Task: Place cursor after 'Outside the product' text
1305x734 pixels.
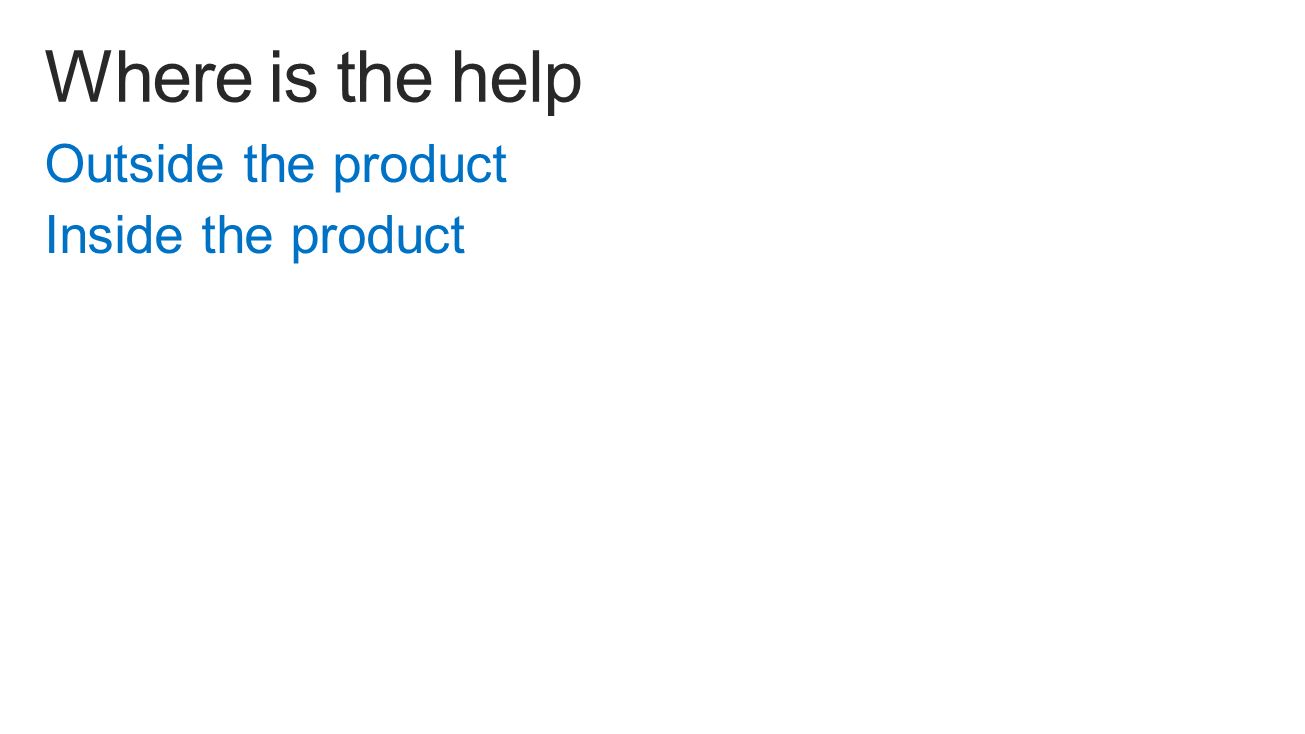Action: pos(509,164)
